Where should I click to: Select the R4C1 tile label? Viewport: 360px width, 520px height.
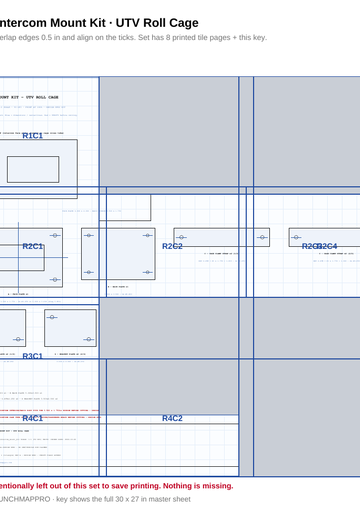coord(33,418)
